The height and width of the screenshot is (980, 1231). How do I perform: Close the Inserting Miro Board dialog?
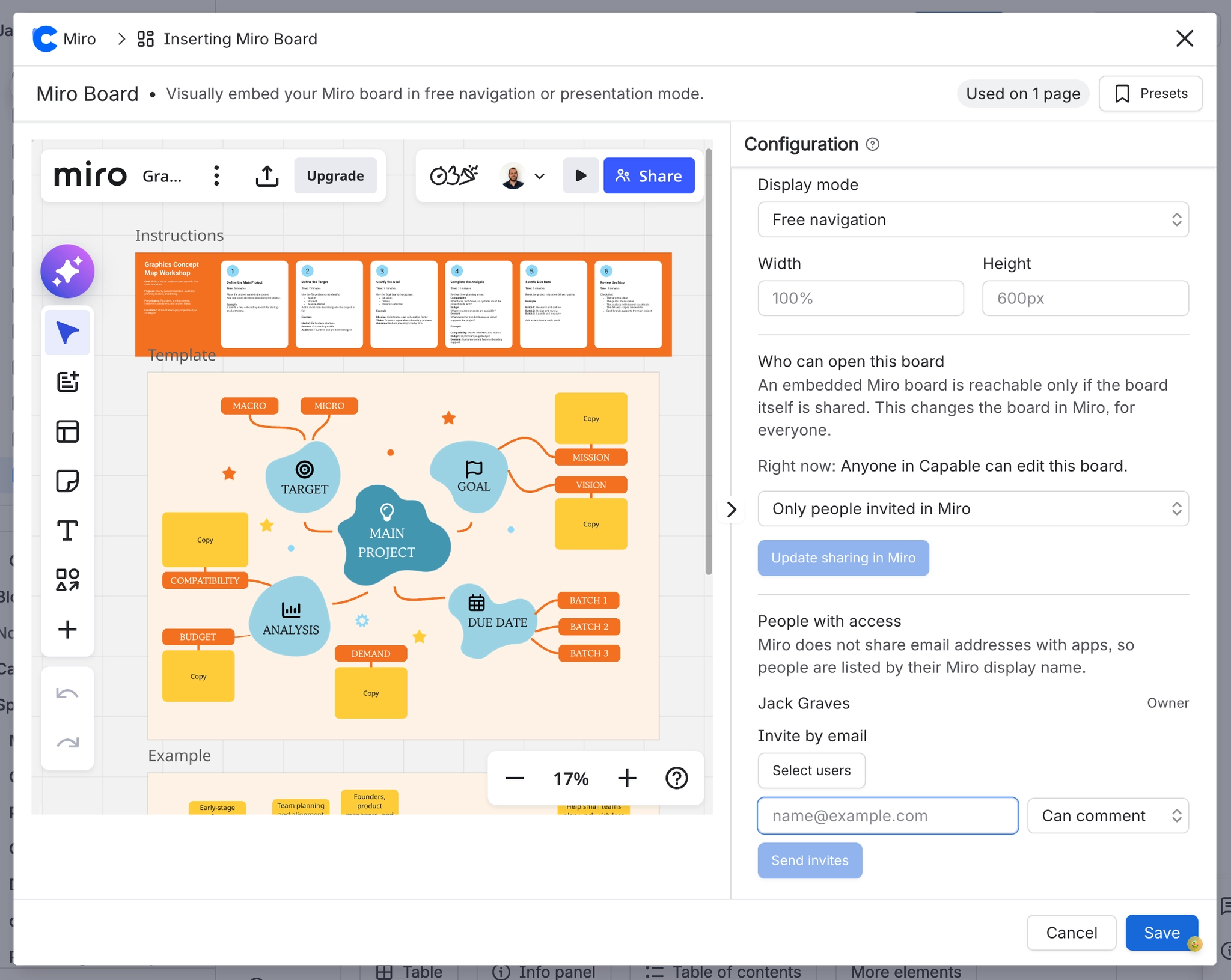point(1184,38)
